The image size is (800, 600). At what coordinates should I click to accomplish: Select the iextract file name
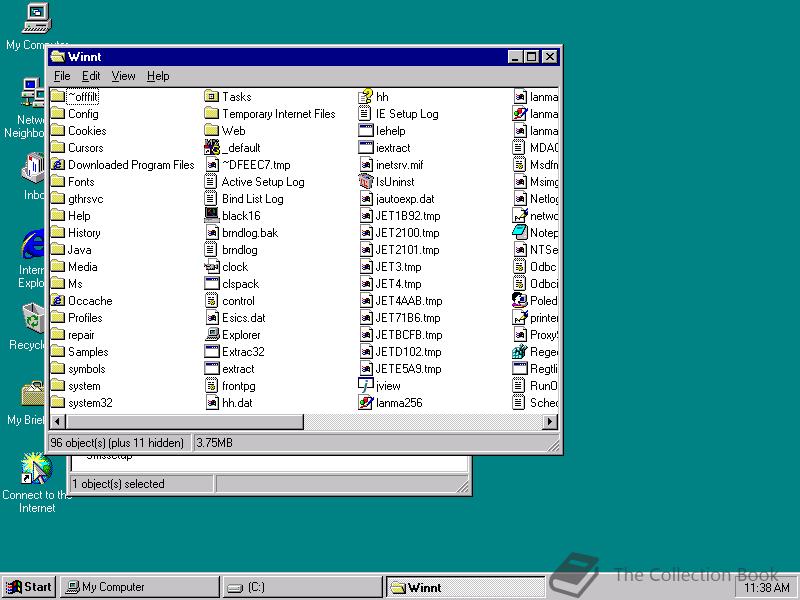tap(393, 148)
